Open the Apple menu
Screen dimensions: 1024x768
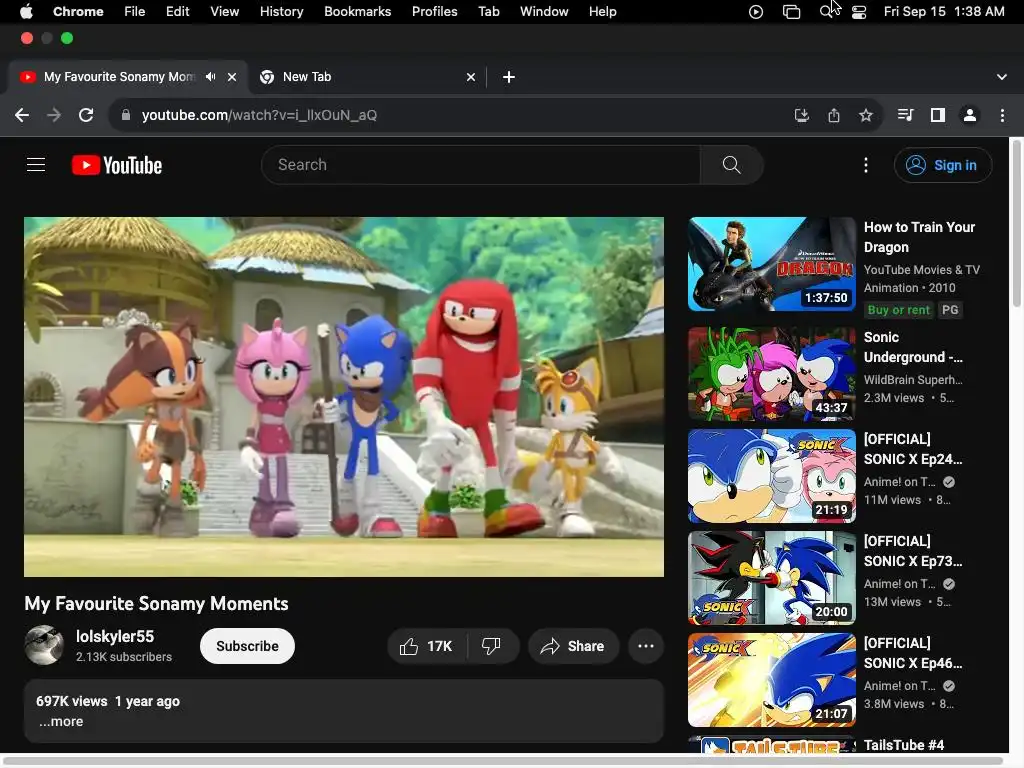(x=27, y=11)
